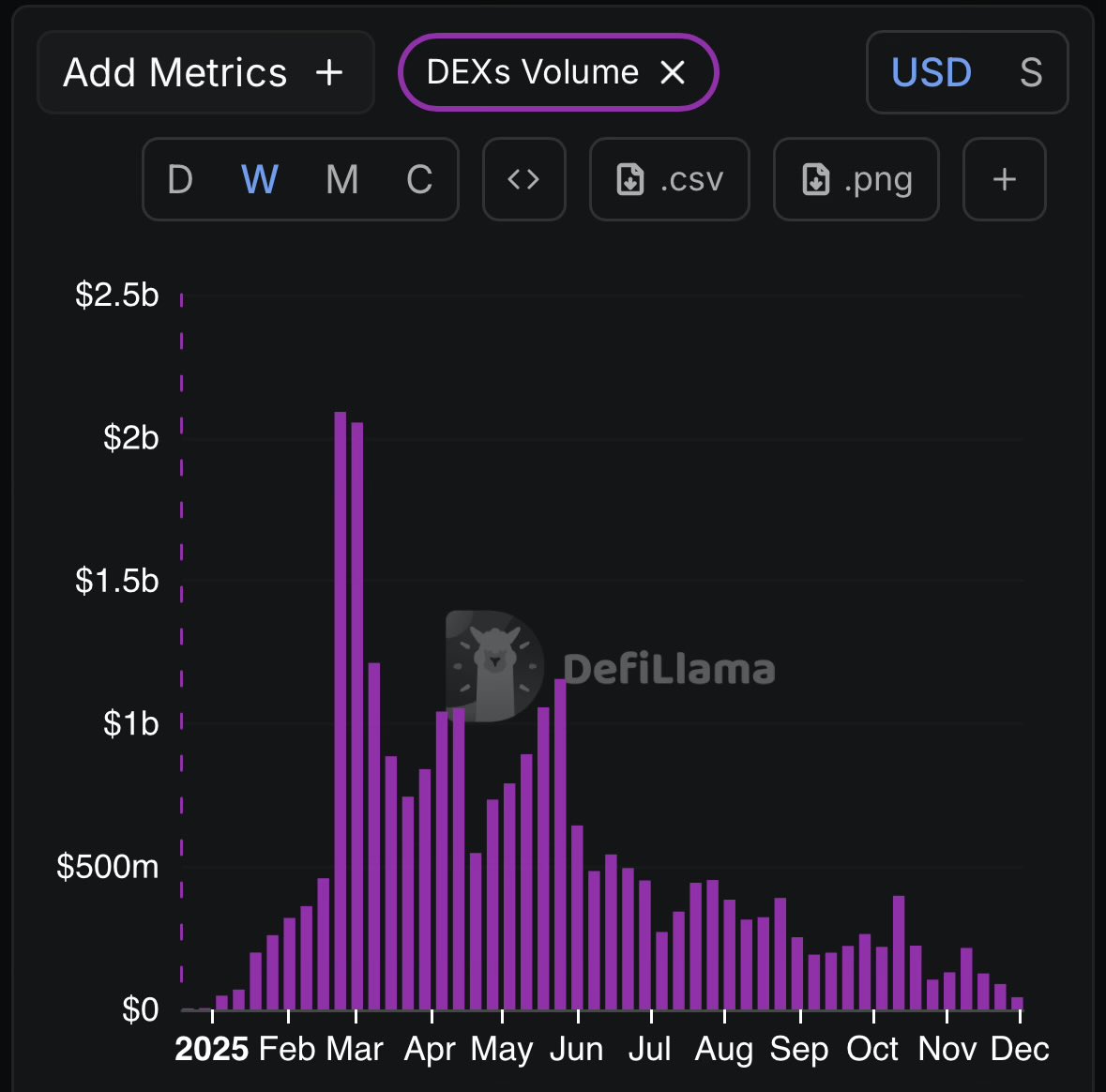Click the Dec x-axis label
This screenshot has width=1106, height=1092.
pyautogui.click(x=1020, y=1048)
